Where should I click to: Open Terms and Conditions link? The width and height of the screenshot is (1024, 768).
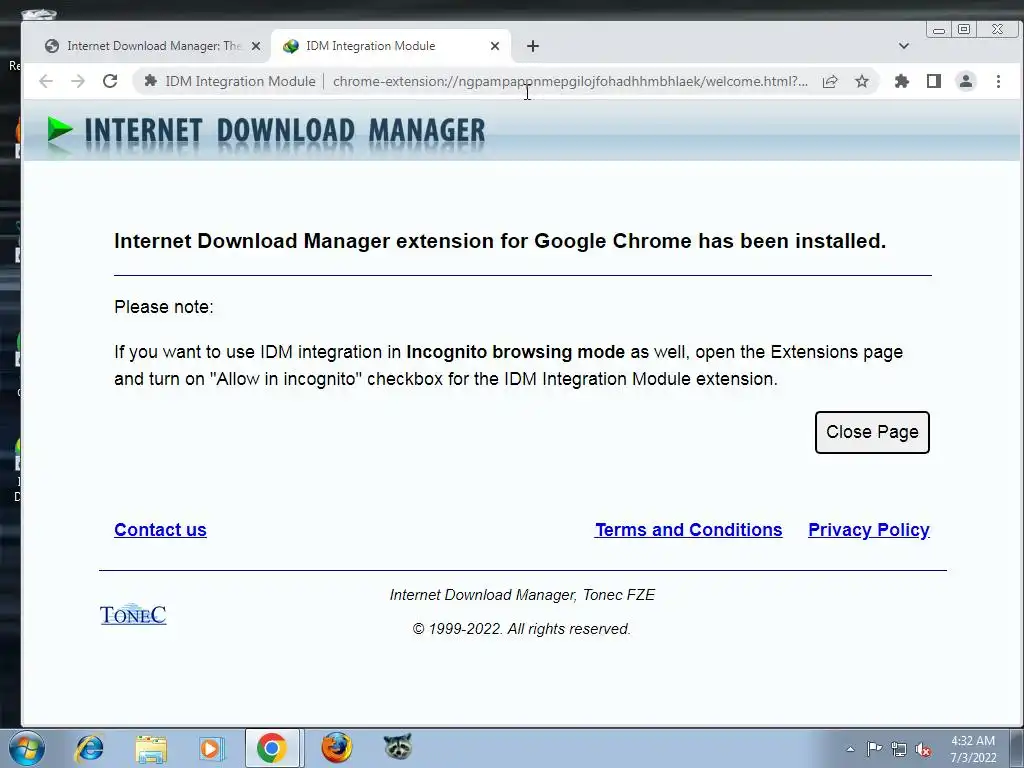point(688,530)
